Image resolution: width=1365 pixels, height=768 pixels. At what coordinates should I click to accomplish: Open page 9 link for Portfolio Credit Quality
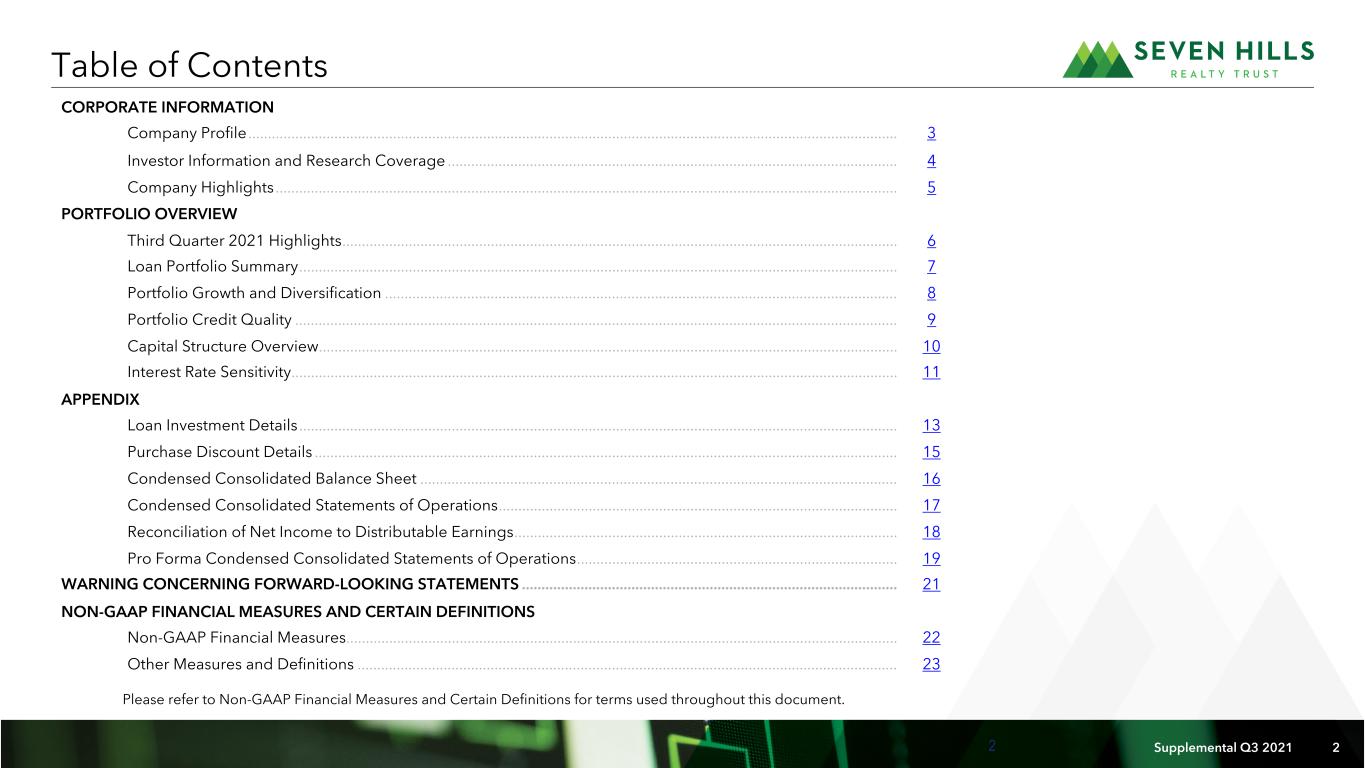click(x=931, y=320)
